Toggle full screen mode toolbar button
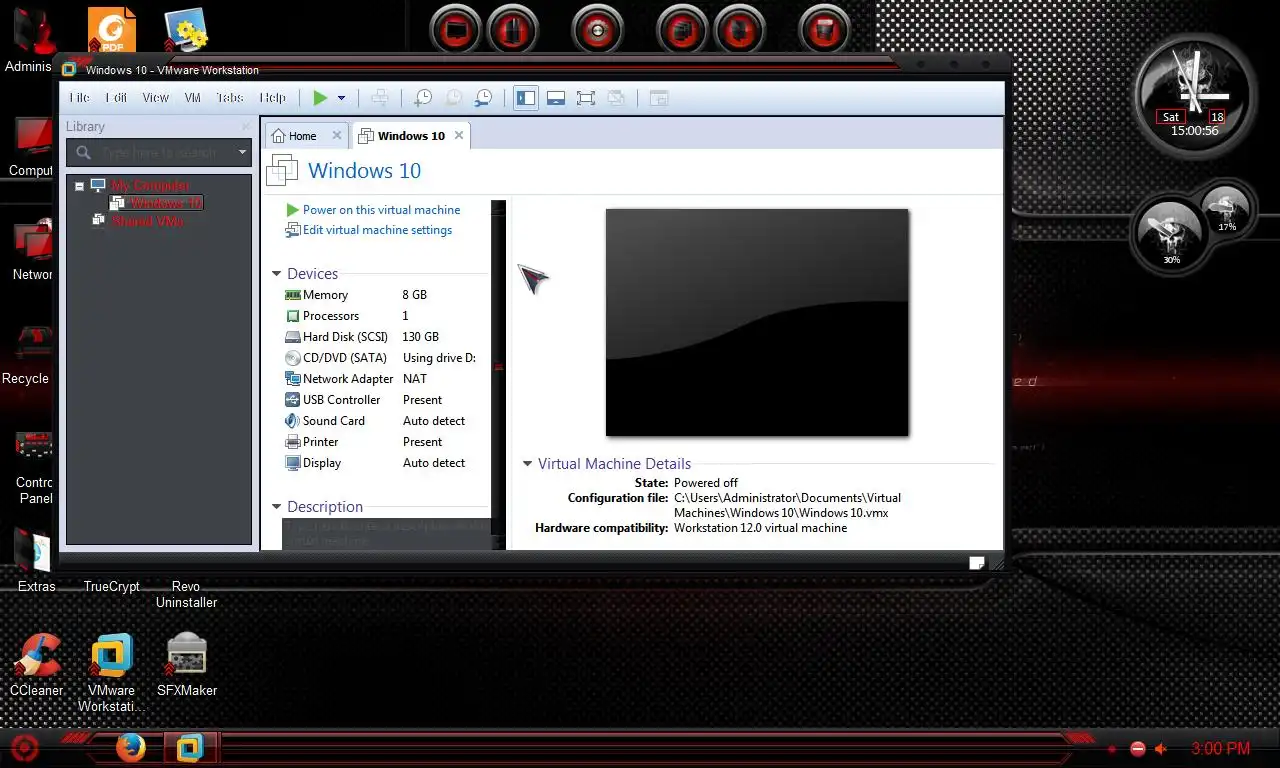This screenshot has width=1280, height=768. coord(586,98)
